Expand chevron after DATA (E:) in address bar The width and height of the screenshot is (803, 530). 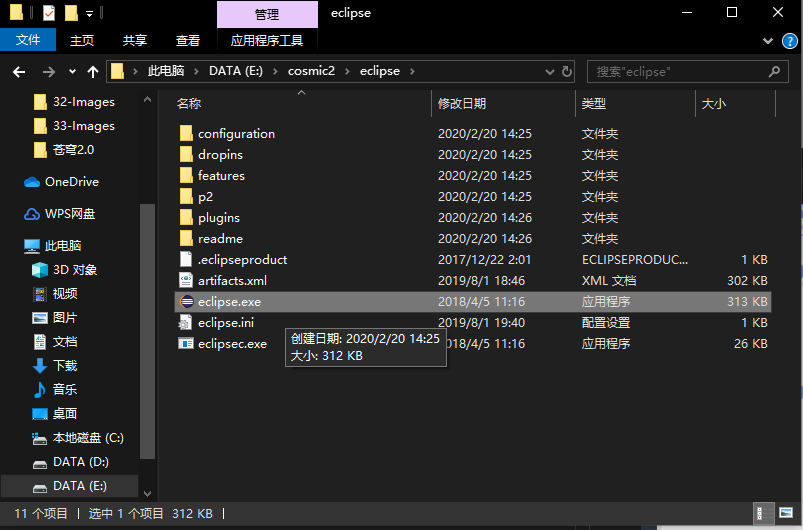point(275,71)
